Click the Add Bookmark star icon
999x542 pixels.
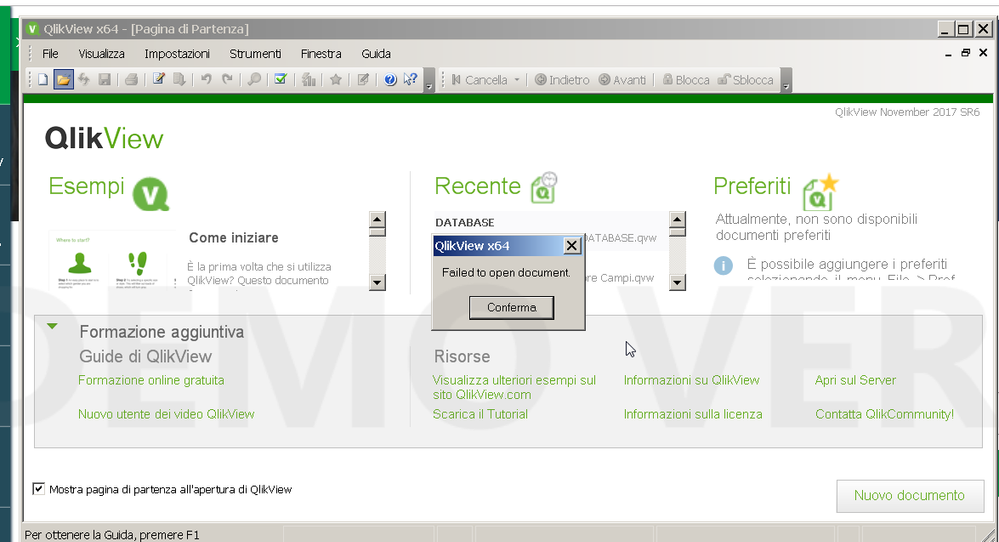tap(336, 80)
